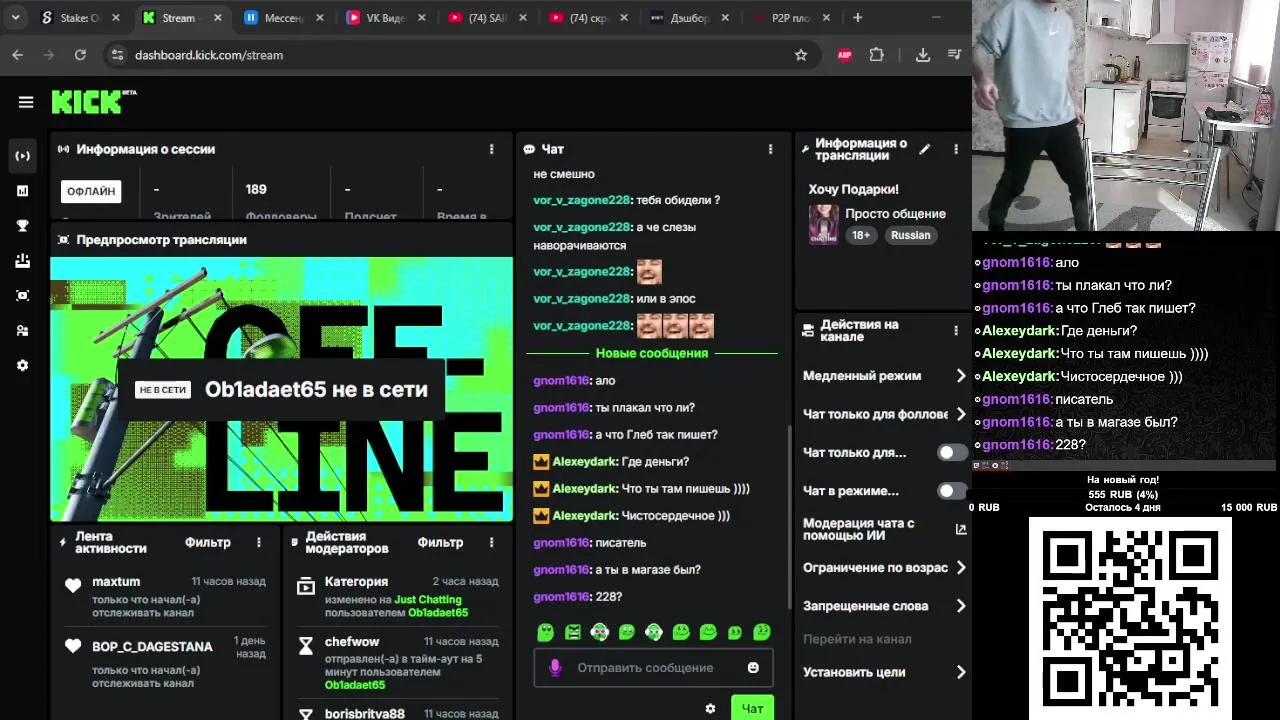Open the trophy achievements icon in sidebar
This screenshot has width=1280, height=720.
pyautogui.click(x=22, y=226)
